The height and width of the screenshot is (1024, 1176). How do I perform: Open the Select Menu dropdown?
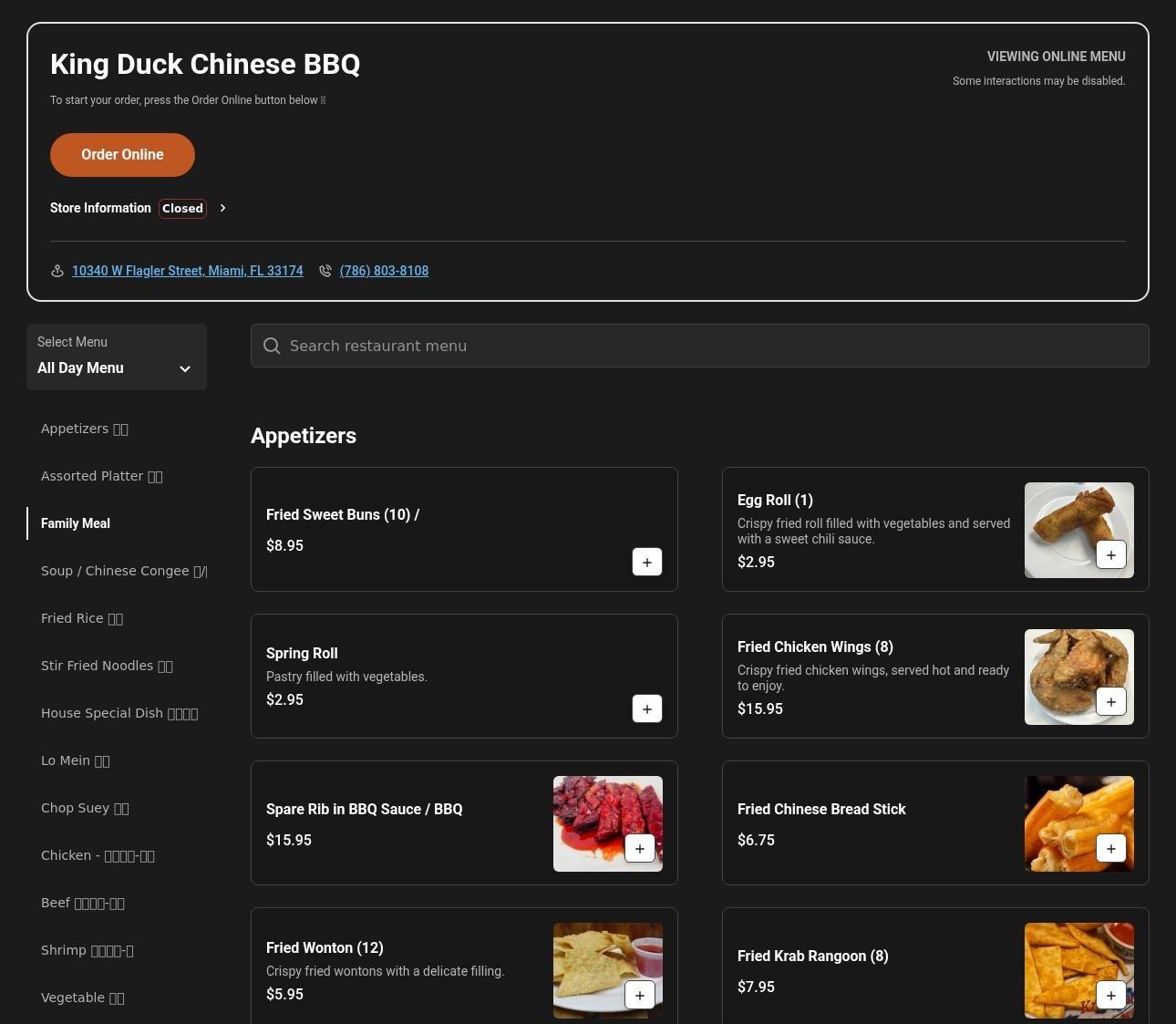pyautogui.click(x=116, y=357)
